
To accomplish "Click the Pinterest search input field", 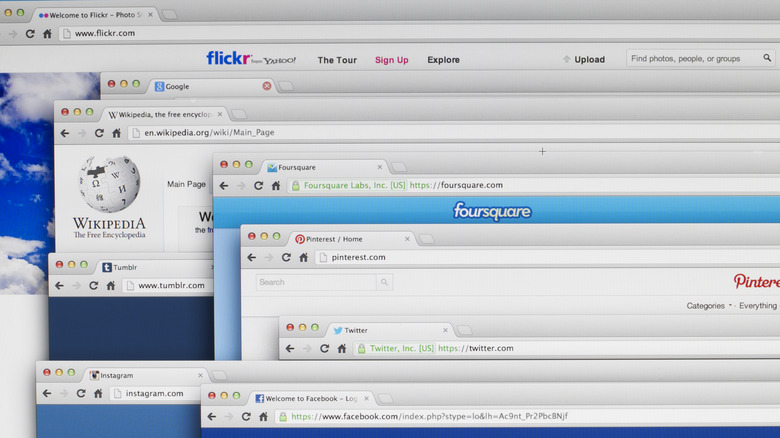I will 314,283.
